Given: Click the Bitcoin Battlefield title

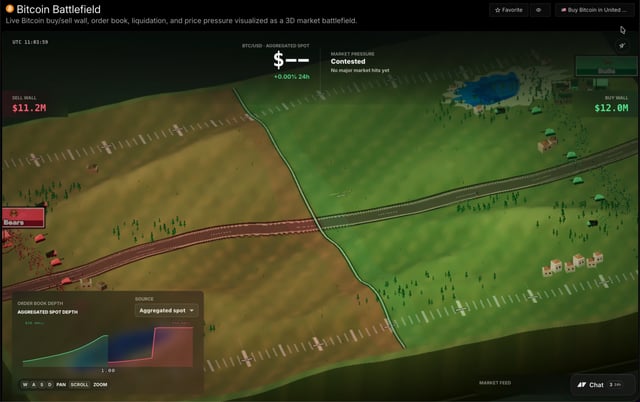Looking at the screenshot, I should [58, 9].
